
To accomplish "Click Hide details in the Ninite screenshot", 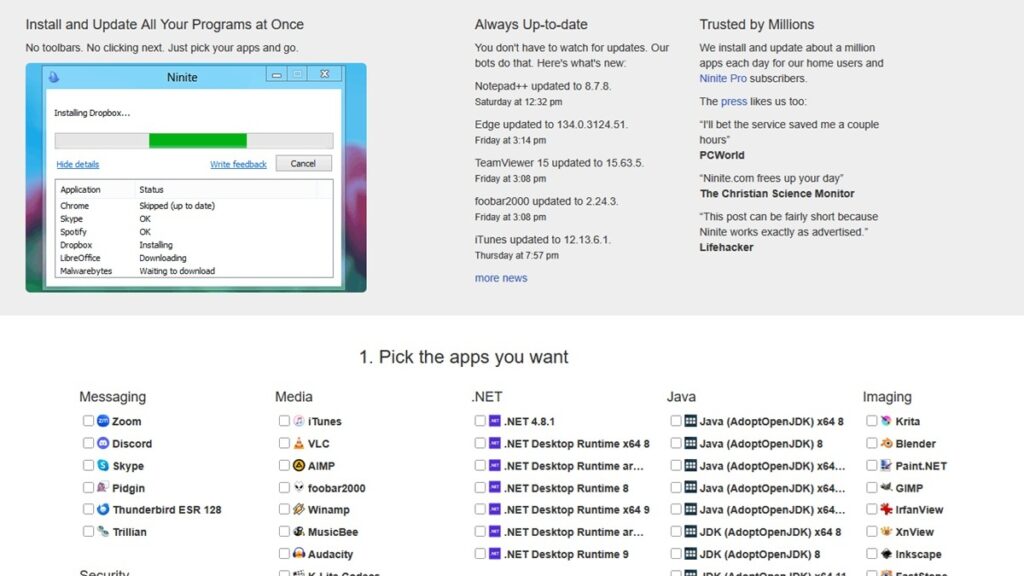I will (x=78, y=165).
